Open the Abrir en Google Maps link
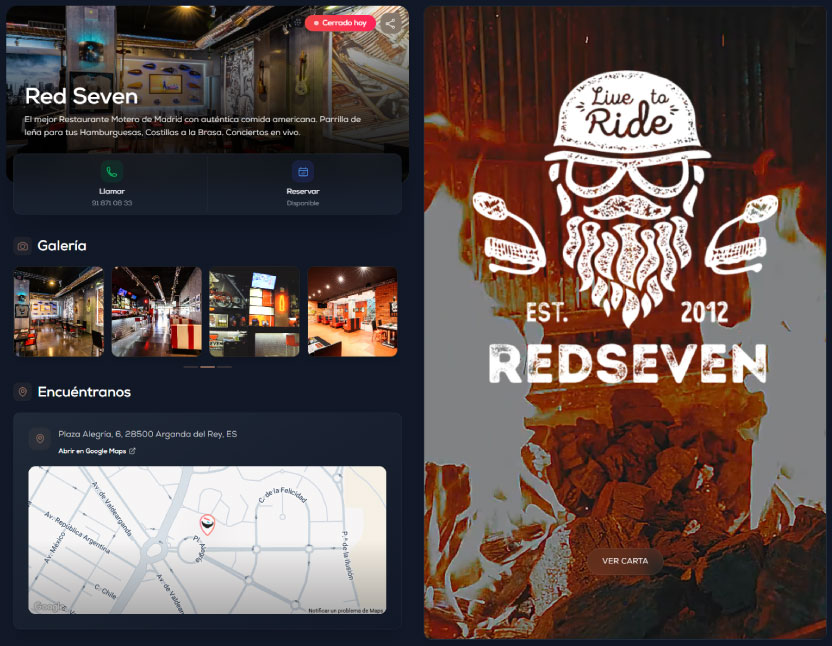Screen dimensions: 832x646 [x=97, y=451]
